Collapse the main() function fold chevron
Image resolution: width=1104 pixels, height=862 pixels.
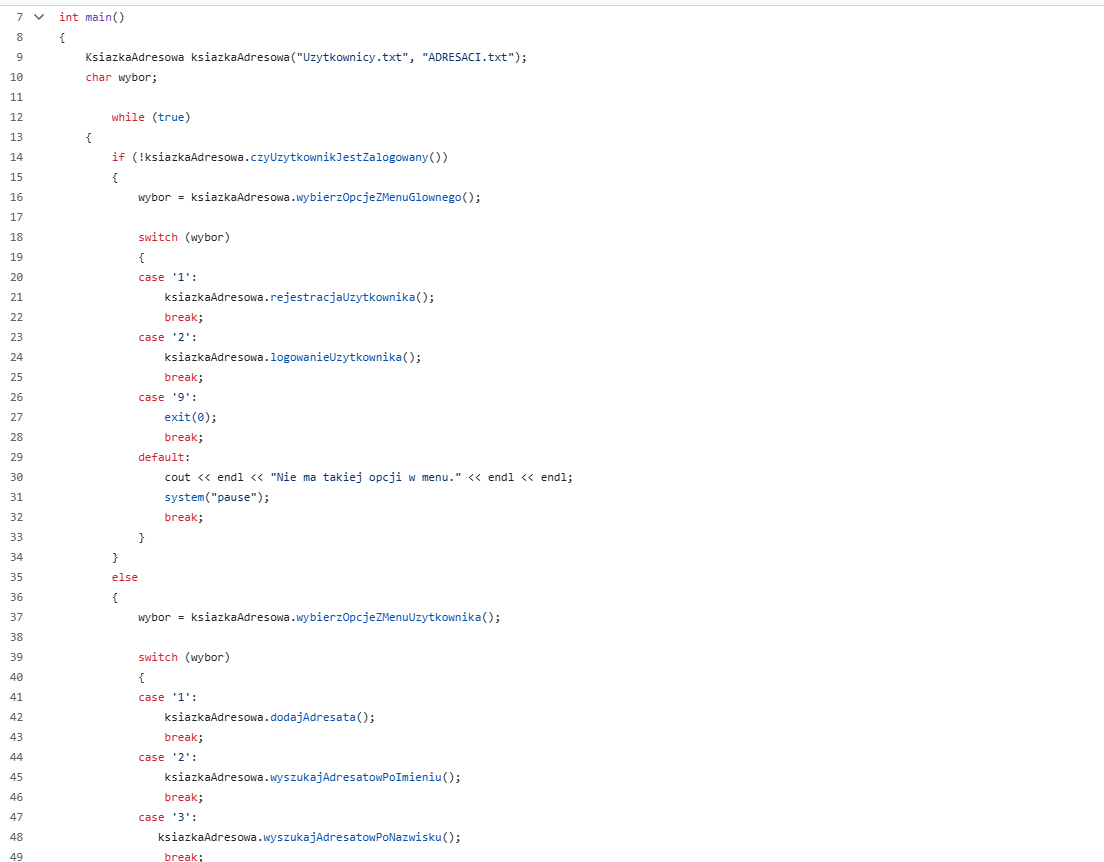[x=39, y=17]
